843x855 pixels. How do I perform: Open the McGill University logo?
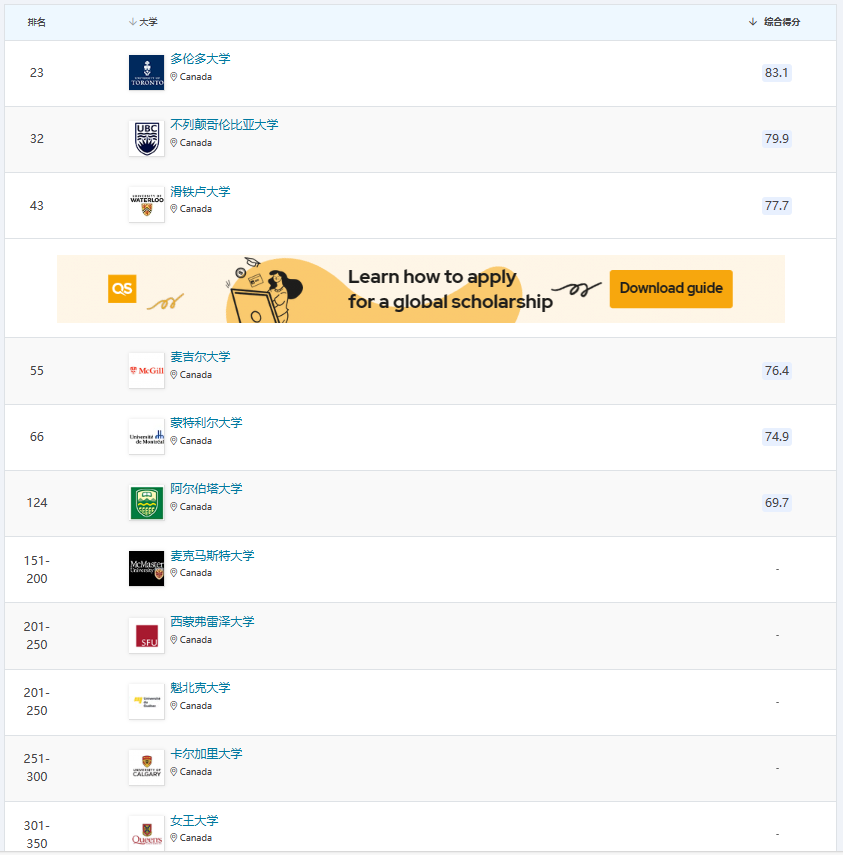(x=146, y=370)
